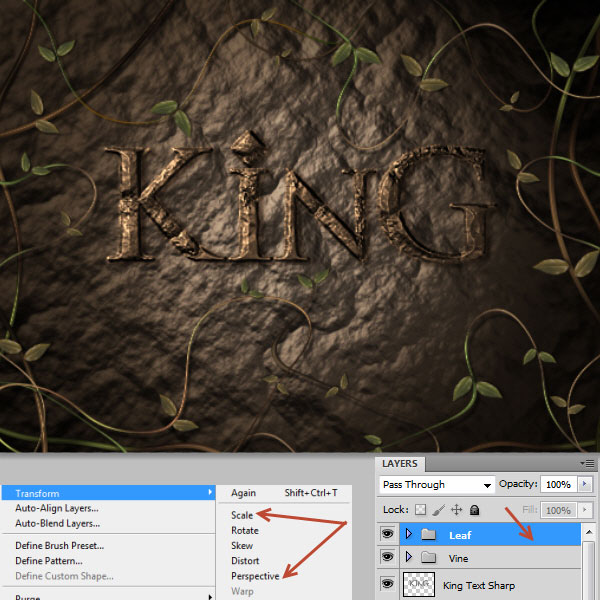The height and width of the screenshot is (600, 600).
Task: Click layers panel scrollbar up arrow
Action: [589, 532]
